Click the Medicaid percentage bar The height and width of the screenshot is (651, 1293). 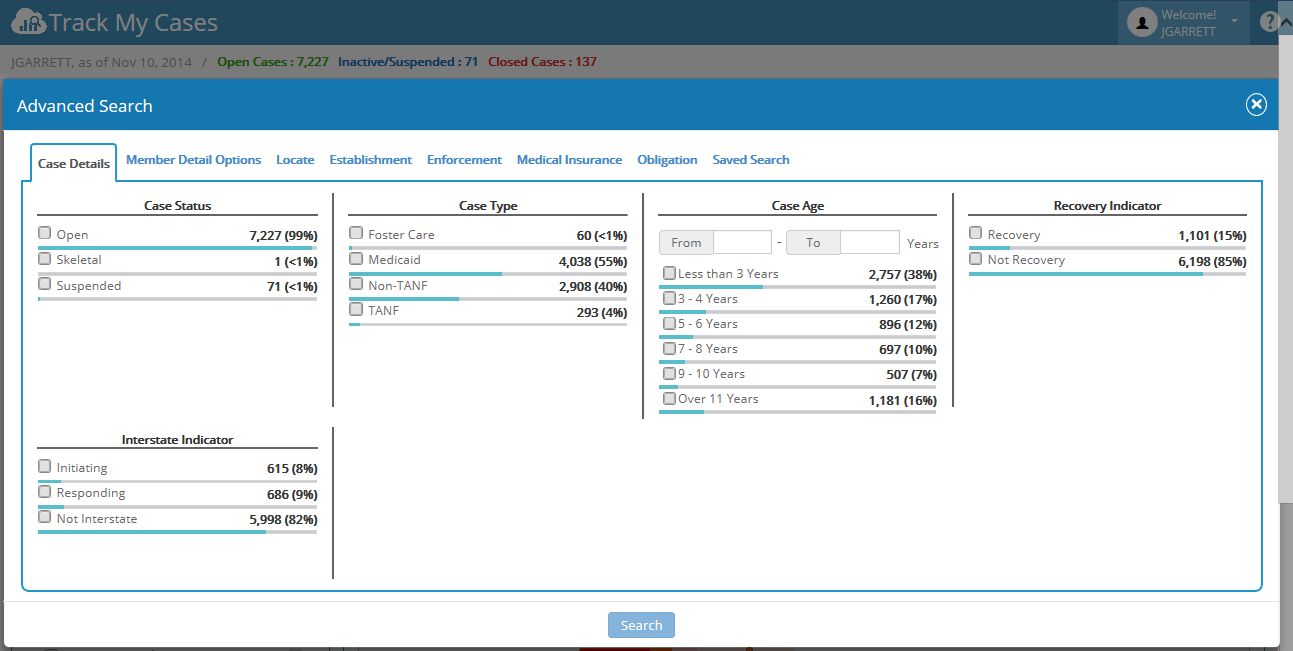(x=488, y=273)
